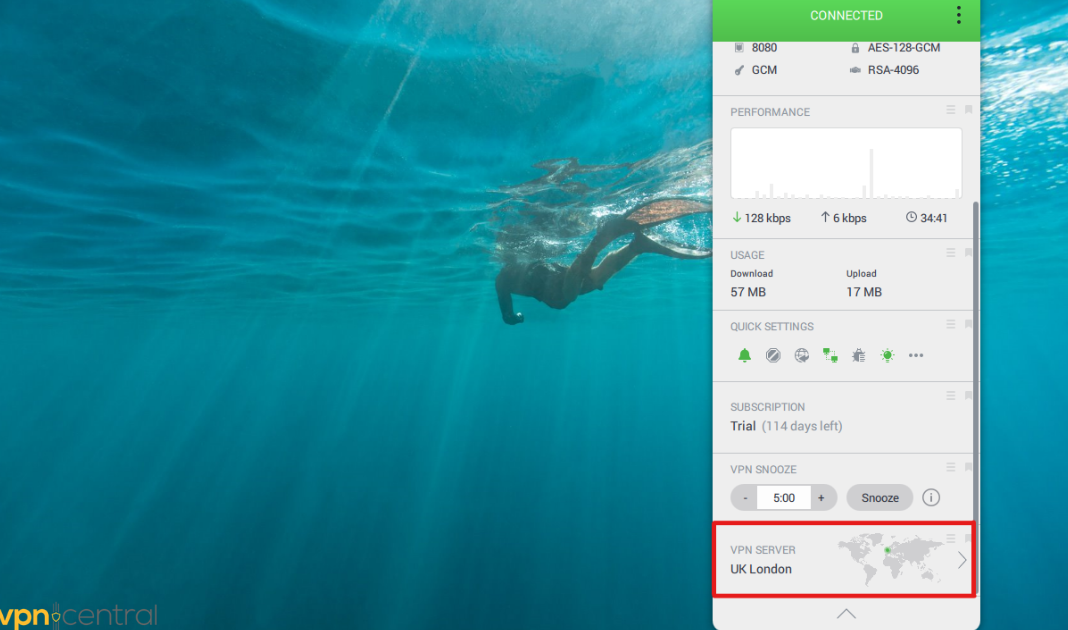The width and height of the screenshot is (1068, 630).
Task: Pin the VPN Snooze section bookmark
Action: (967, 466)
